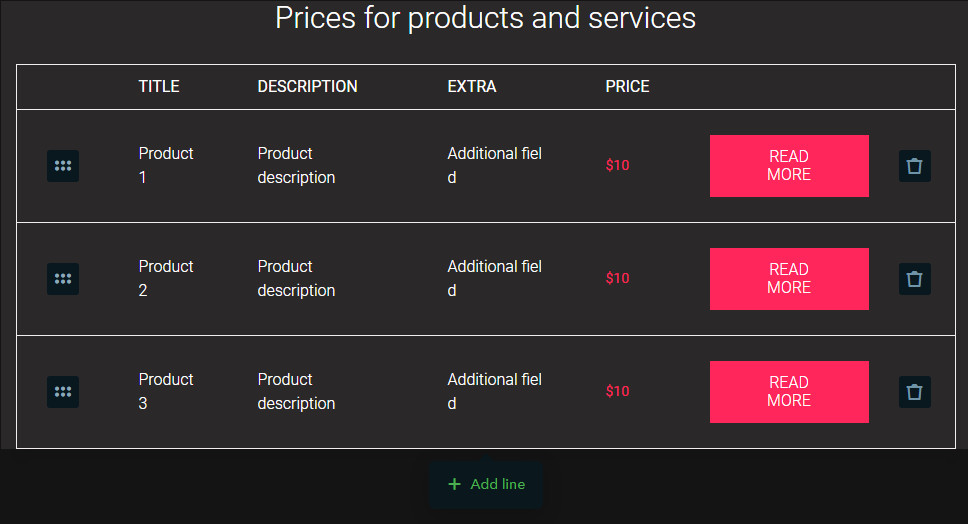Viewport: 968px width, 524px height.
Task: Add a new line to the table
Action: 486,484
